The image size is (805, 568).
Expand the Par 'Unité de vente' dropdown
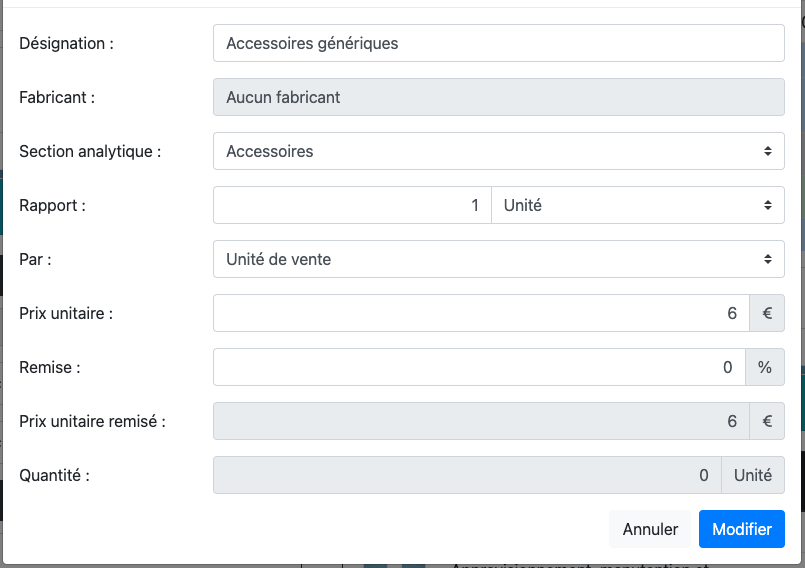[x=498, y=259]
